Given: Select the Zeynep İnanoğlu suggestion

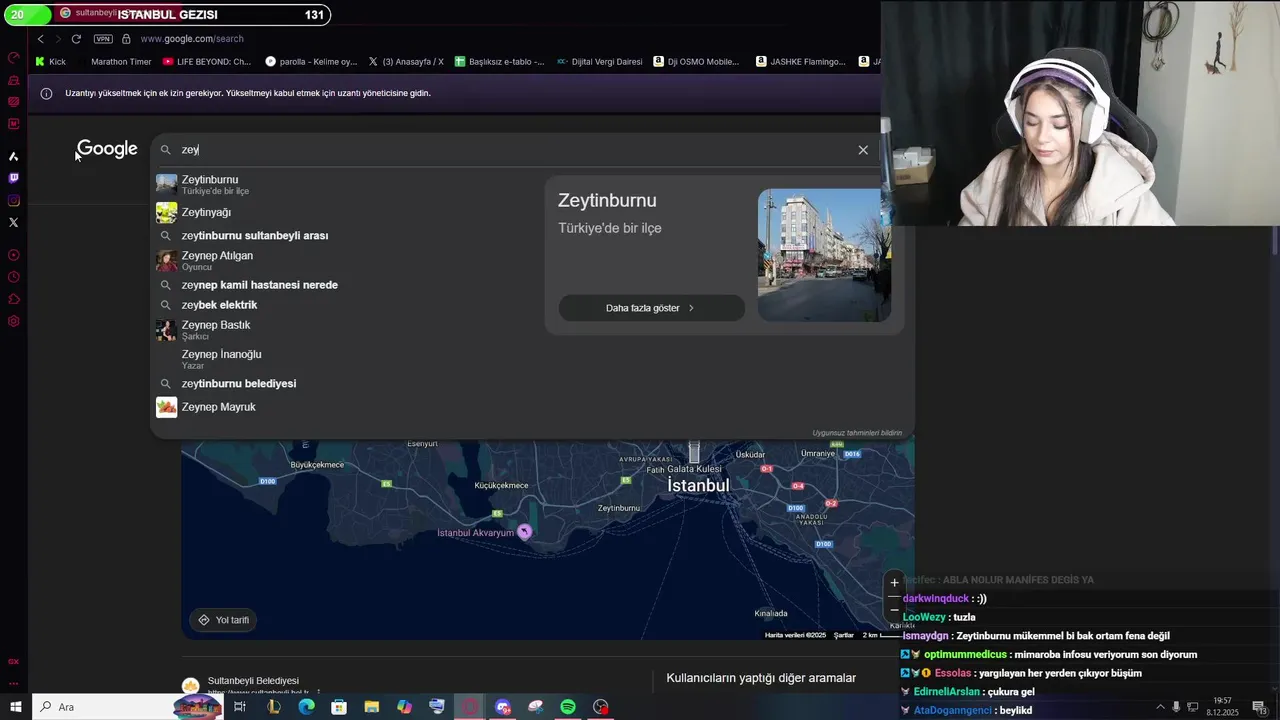Looking at the screenshot, I should tap(345, 359).
